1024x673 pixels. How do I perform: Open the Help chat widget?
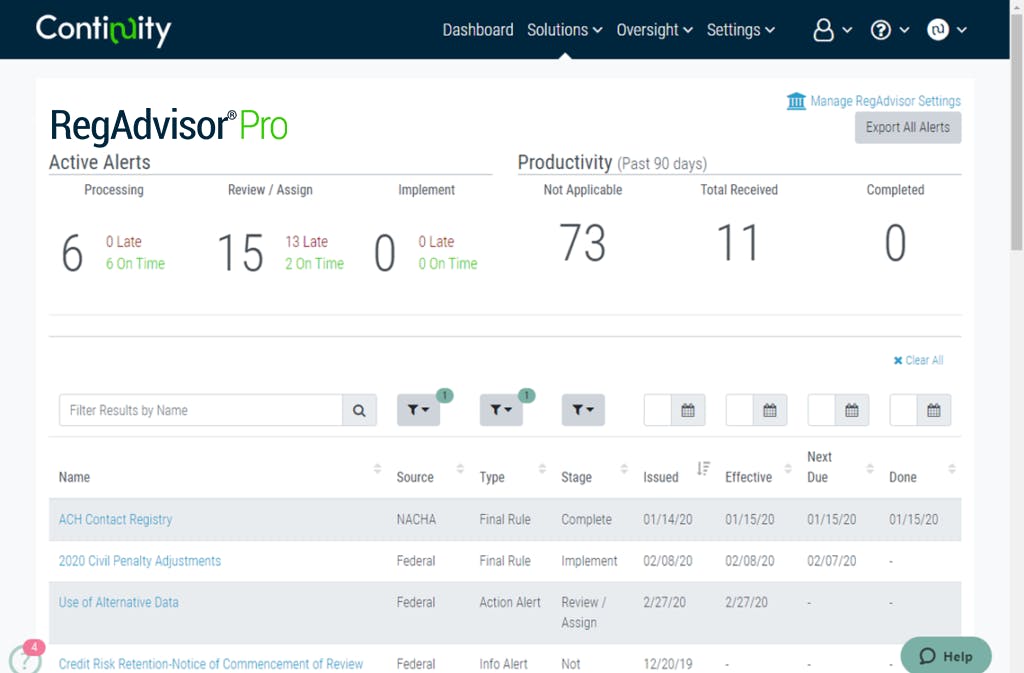946,656
